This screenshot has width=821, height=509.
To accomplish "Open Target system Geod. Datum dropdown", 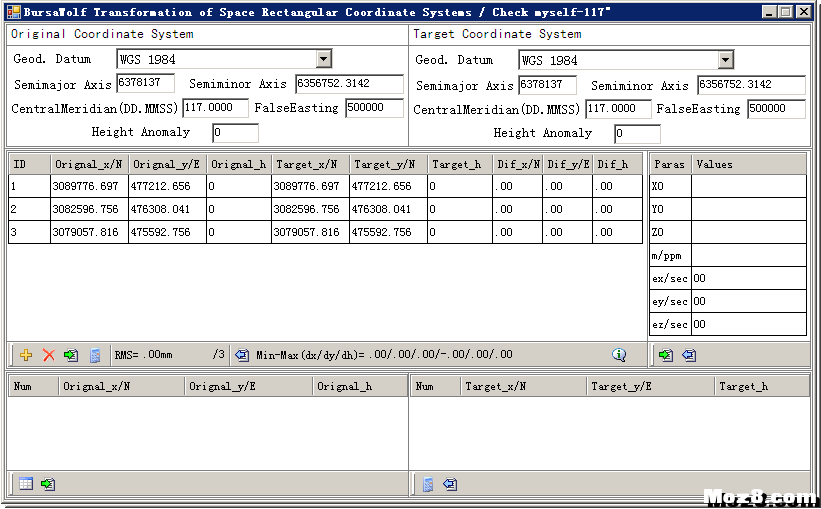I will [x=725, y=60].
